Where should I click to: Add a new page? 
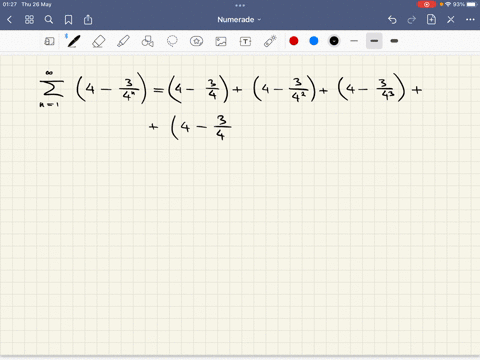point(431,19)
